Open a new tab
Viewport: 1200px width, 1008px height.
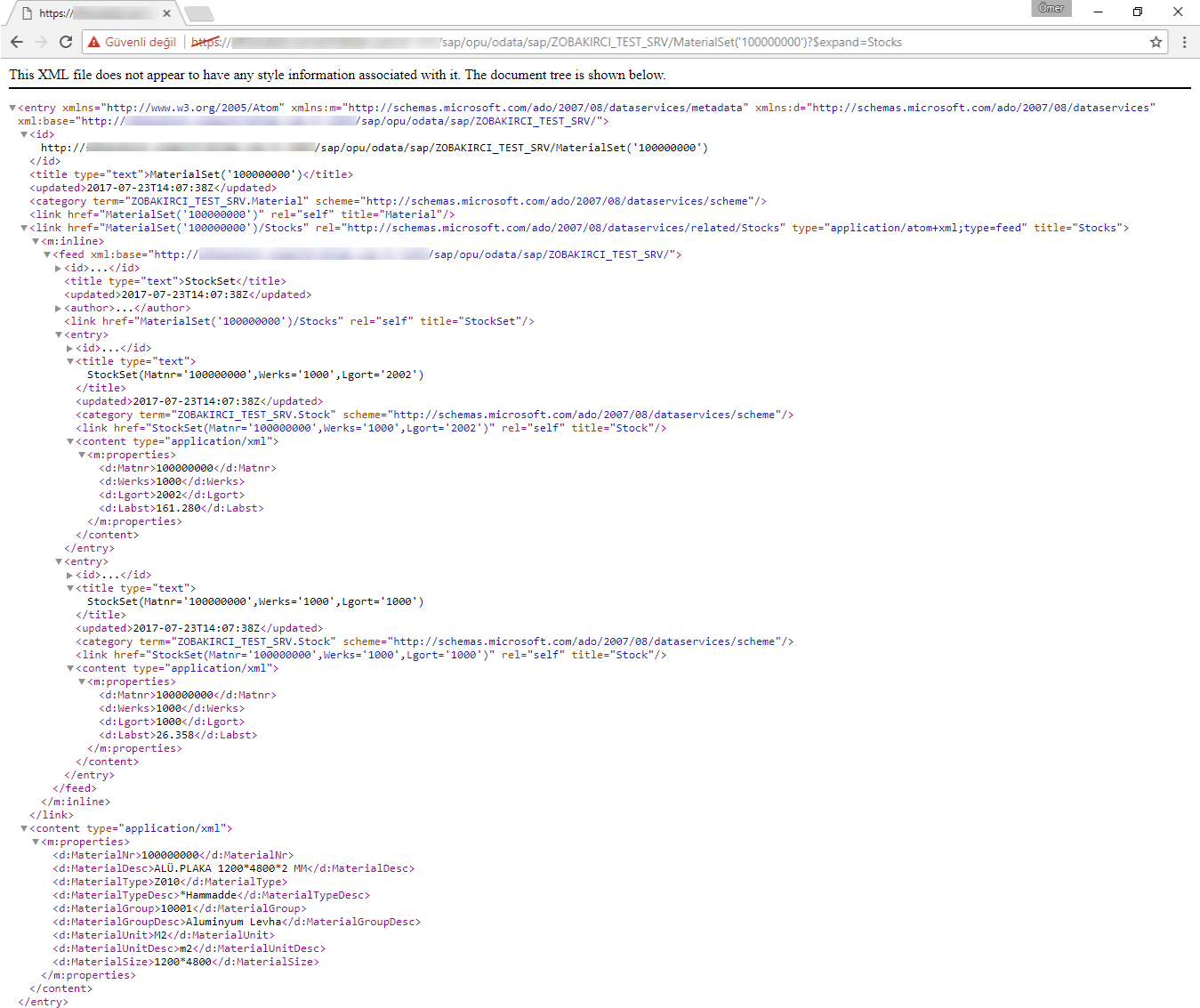[199, 13]
